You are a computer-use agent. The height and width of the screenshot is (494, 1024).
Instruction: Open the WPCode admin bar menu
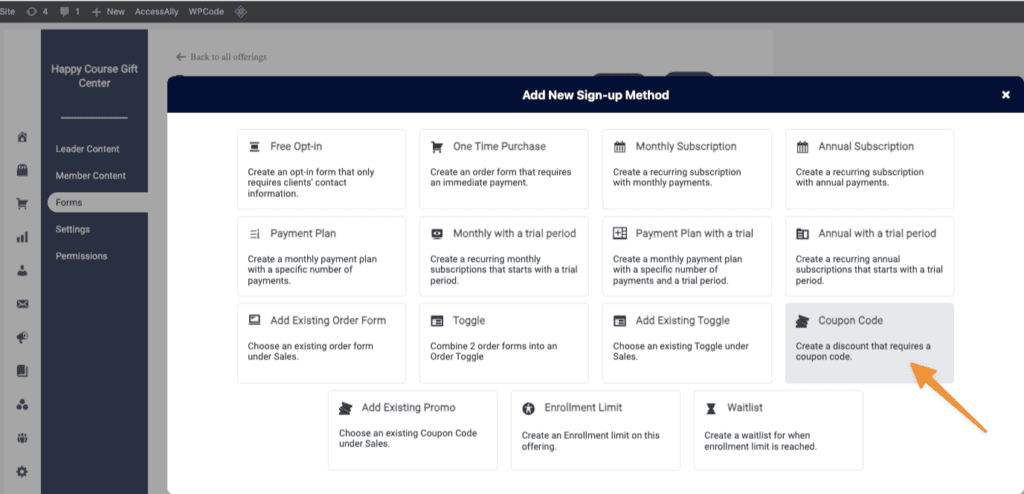(206, 11)
